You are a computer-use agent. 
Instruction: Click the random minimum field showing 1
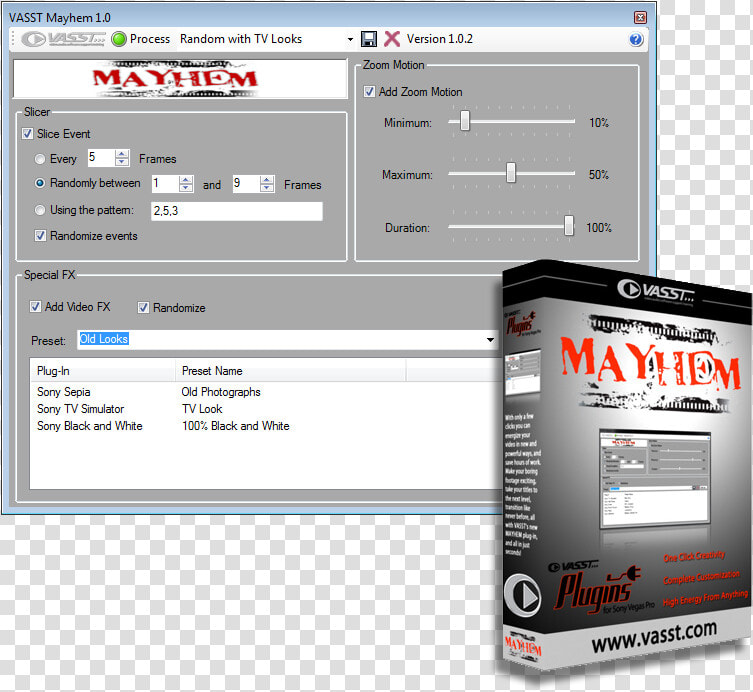[x=165, y=183]
